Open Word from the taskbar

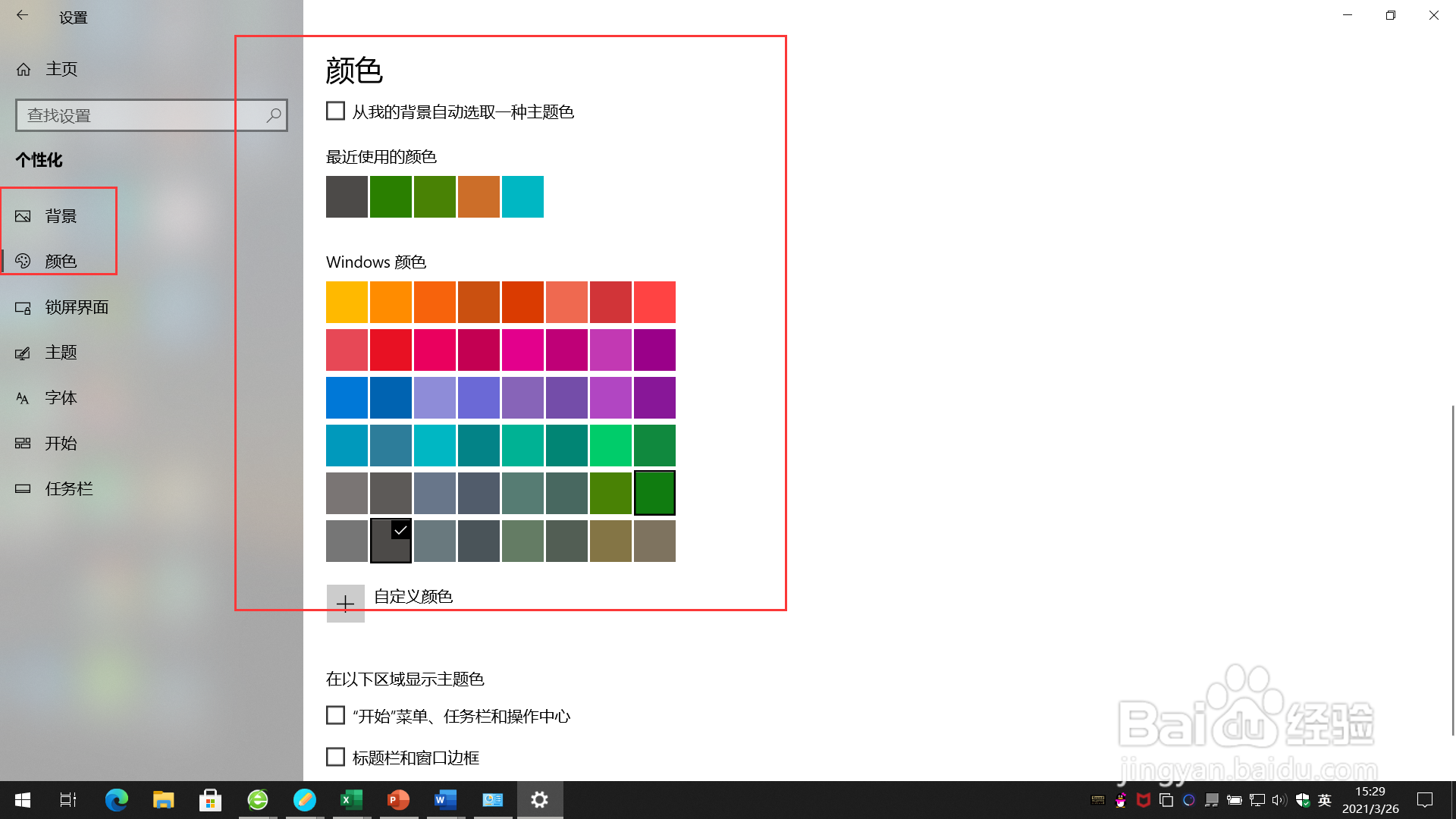tap(445, 799)
